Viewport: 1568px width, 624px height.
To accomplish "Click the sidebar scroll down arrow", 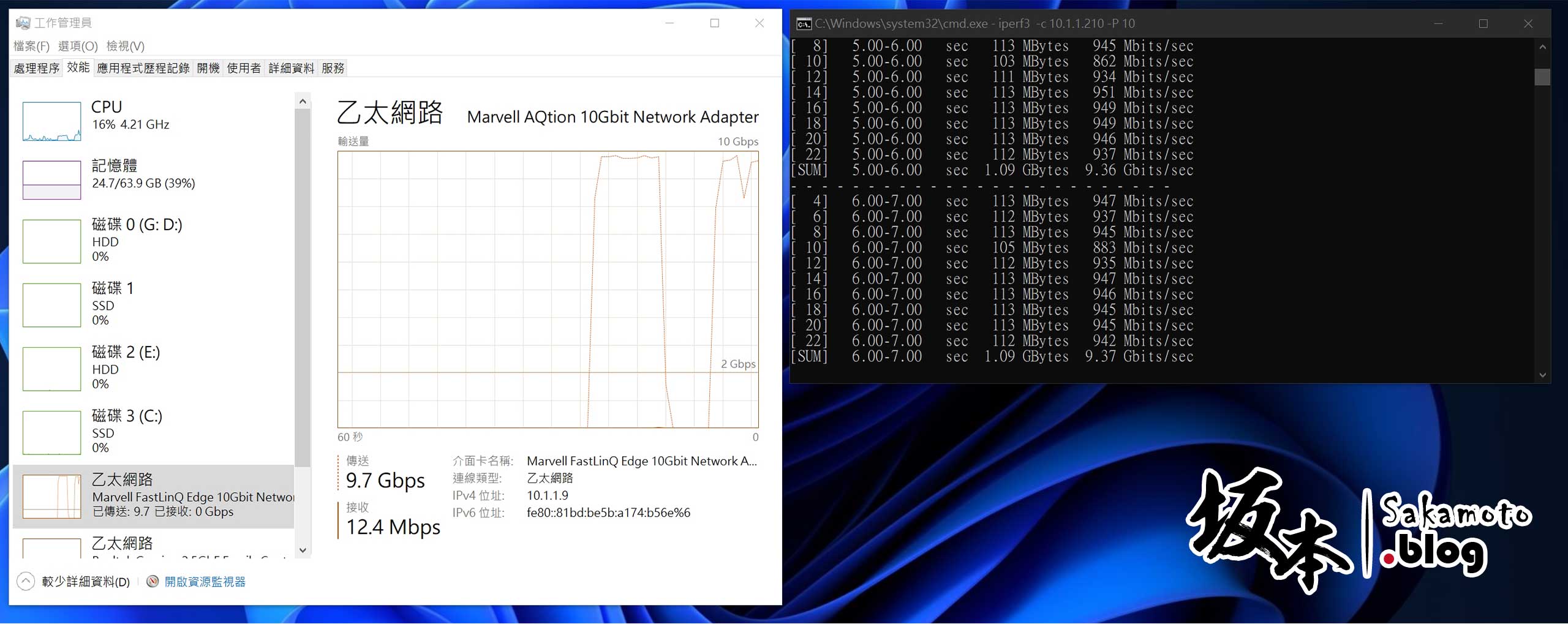I will (303, 550).
